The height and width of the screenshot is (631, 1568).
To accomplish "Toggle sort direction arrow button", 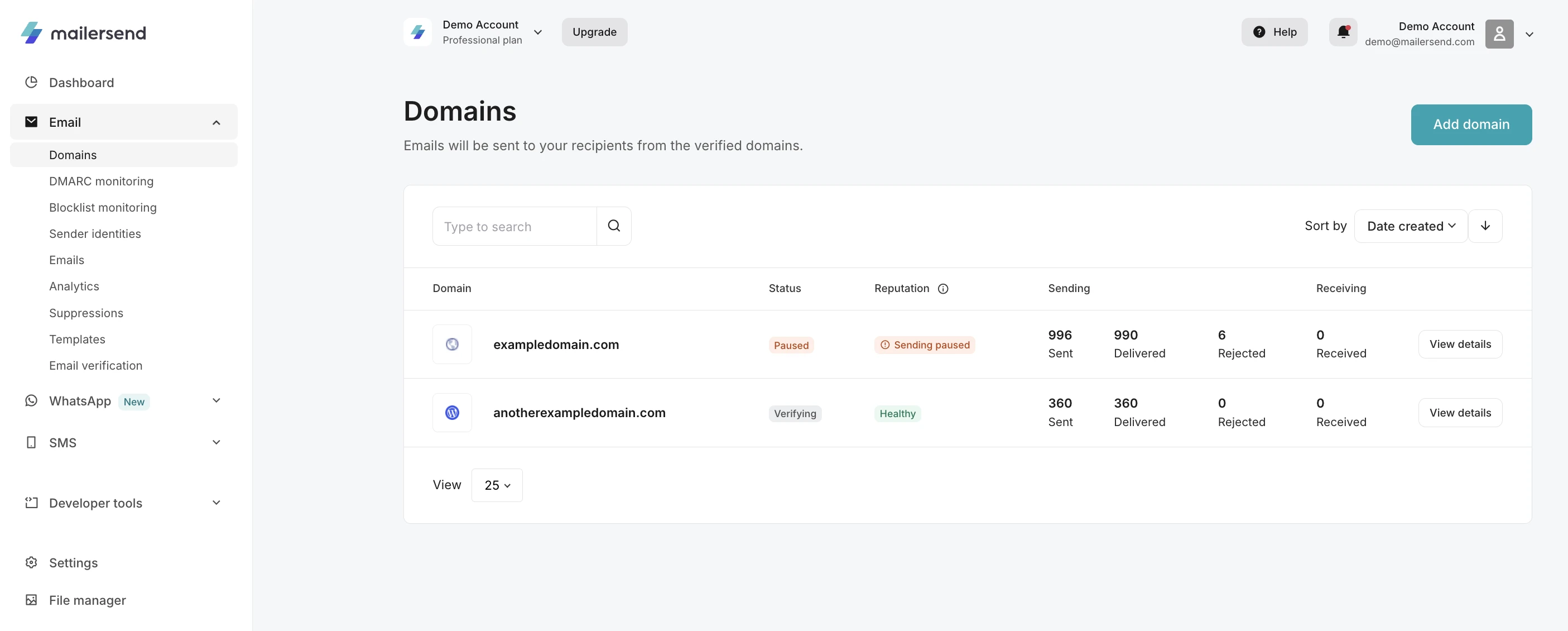I will pos(1485,226).
